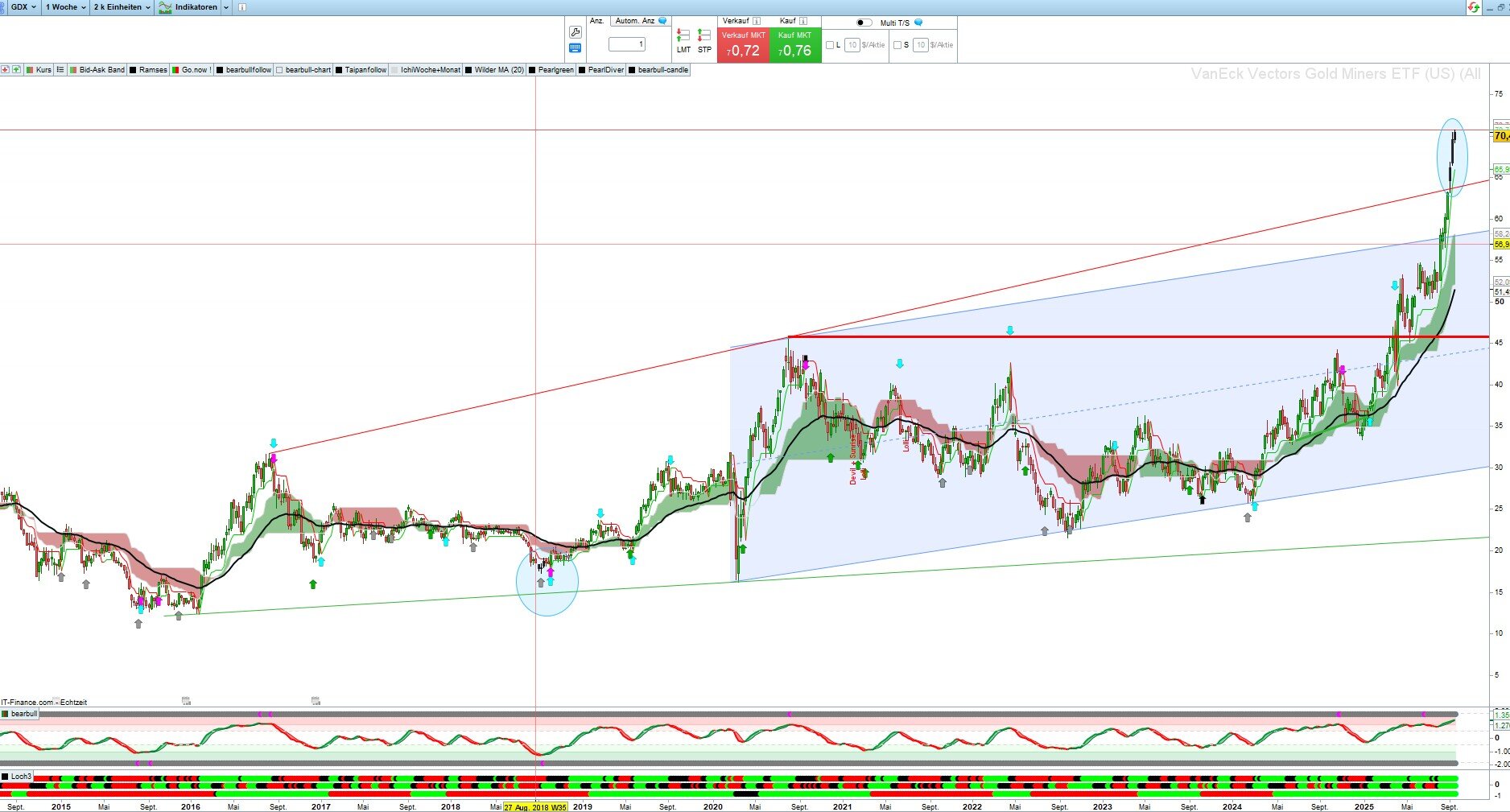Expand the 1 Woche timeframe dropdown
The image size is (1510, 812).
pos(65,7)
